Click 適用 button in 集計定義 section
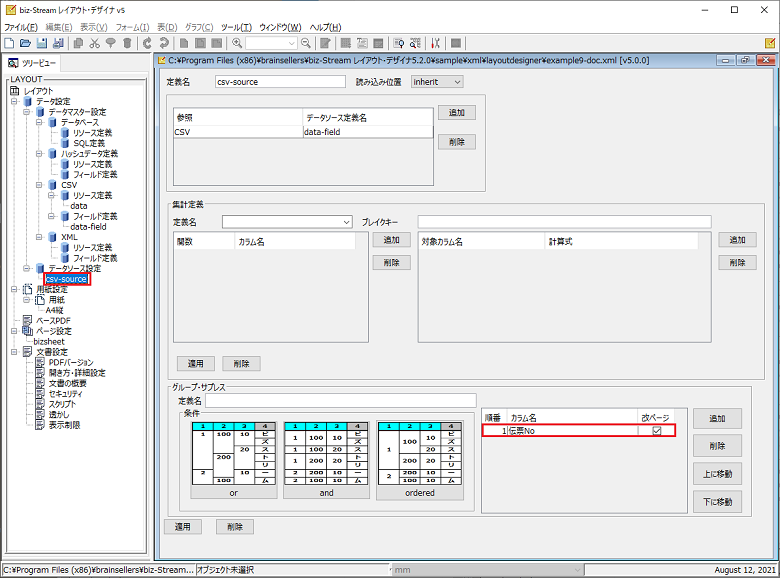780x578 pixels. click(x=195, y=364)
